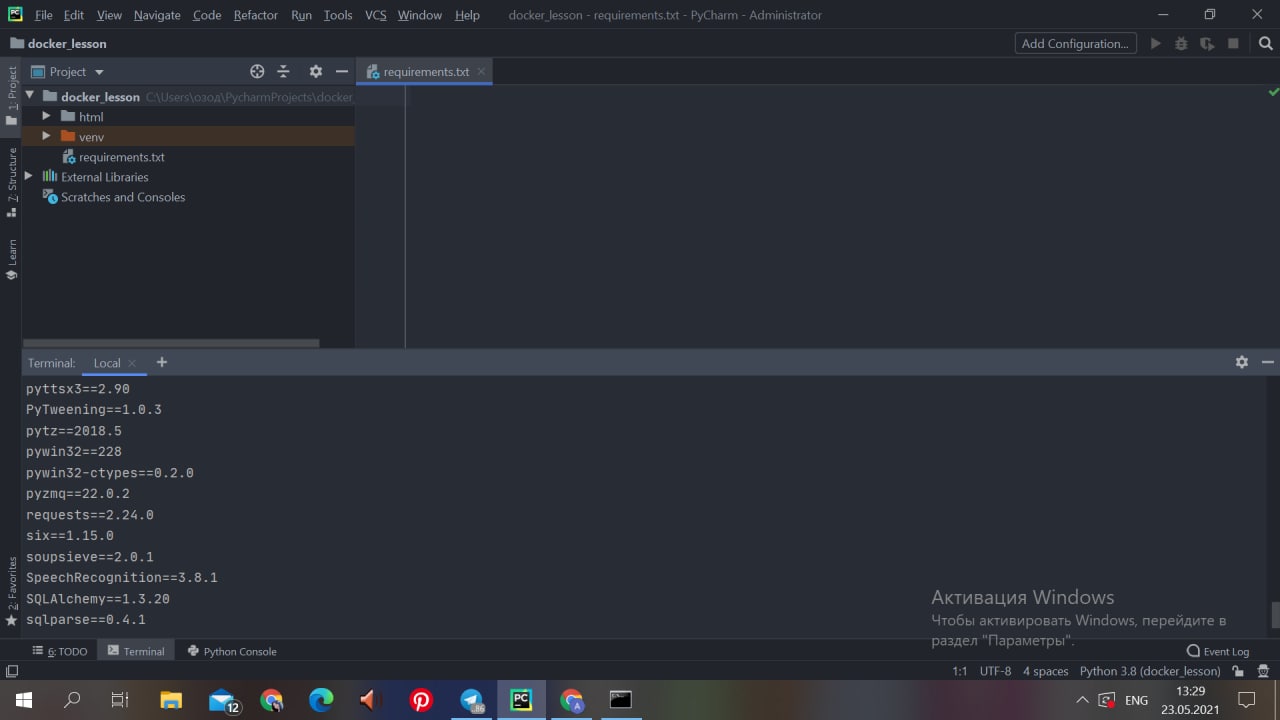Close the requirements.txt tab

pos(481,71)
